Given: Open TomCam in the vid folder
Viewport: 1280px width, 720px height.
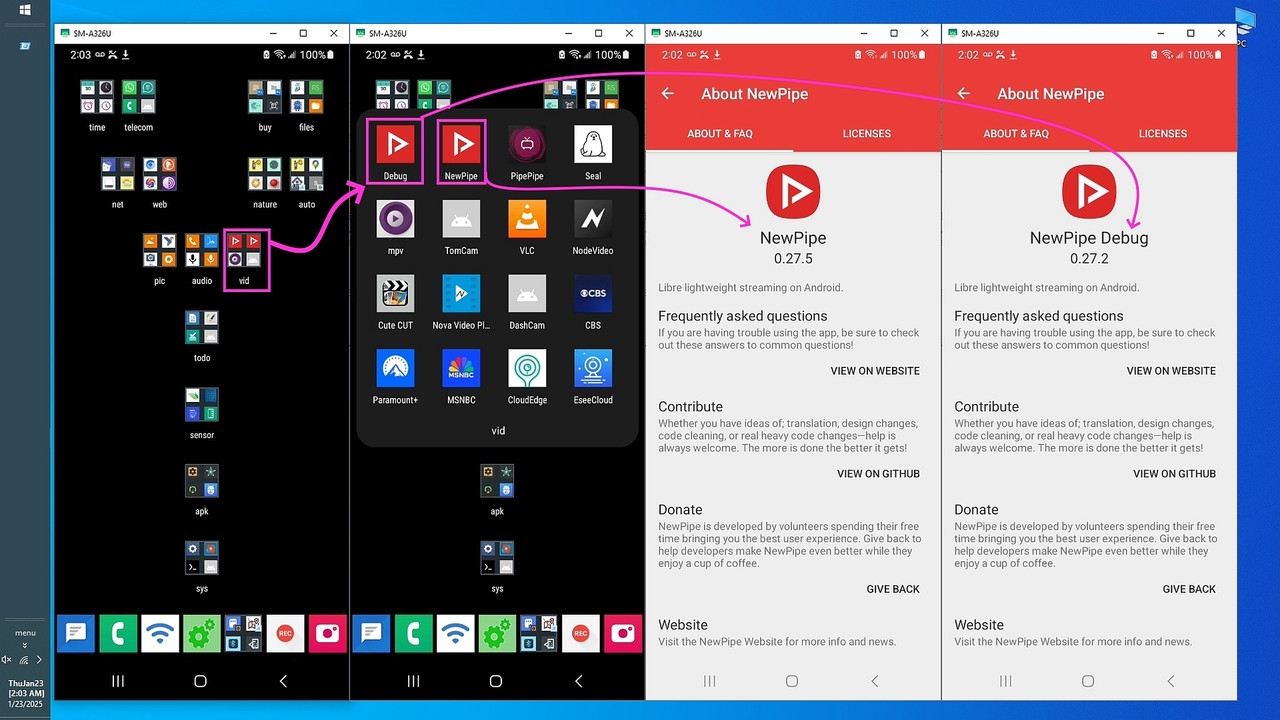Looking at the screenshot, I should (x=461, y=219).
